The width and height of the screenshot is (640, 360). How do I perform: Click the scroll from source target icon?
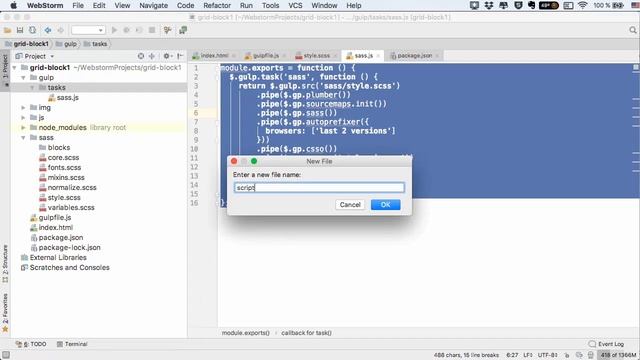coord(141,56)
